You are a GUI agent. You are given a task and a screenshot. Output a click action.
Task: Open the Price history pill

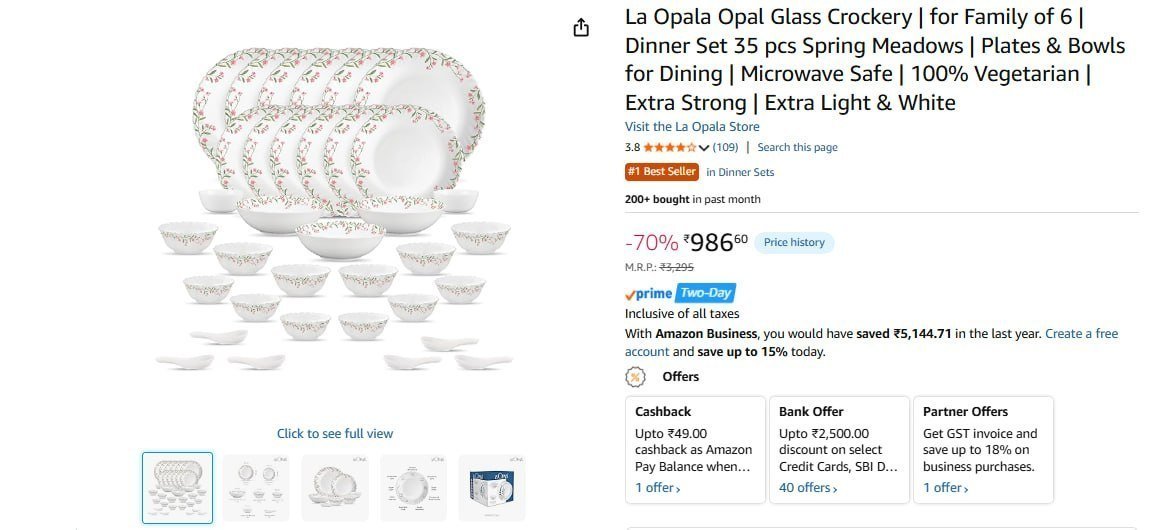(794, 243)
